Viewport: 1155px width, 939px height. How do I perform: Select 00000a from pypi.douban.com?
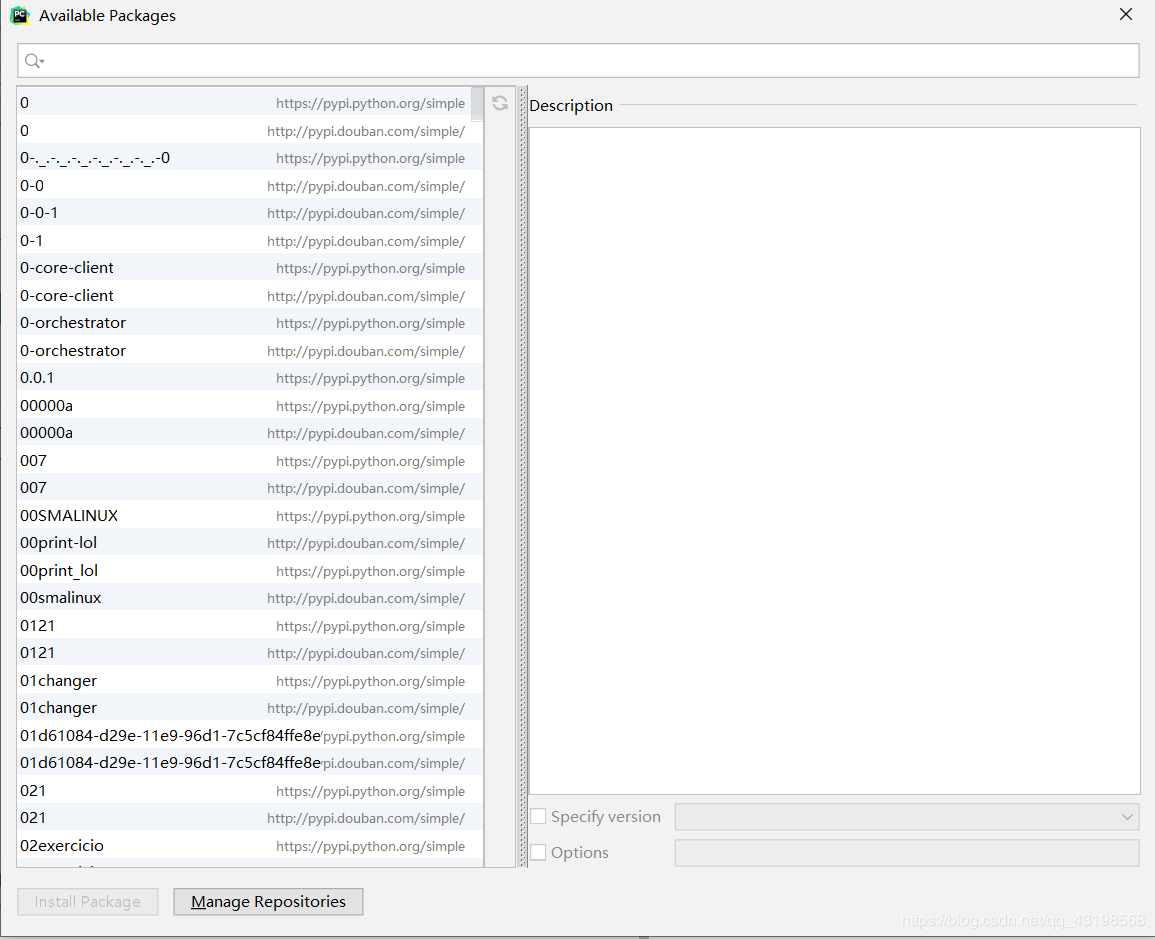coord(250,433)
